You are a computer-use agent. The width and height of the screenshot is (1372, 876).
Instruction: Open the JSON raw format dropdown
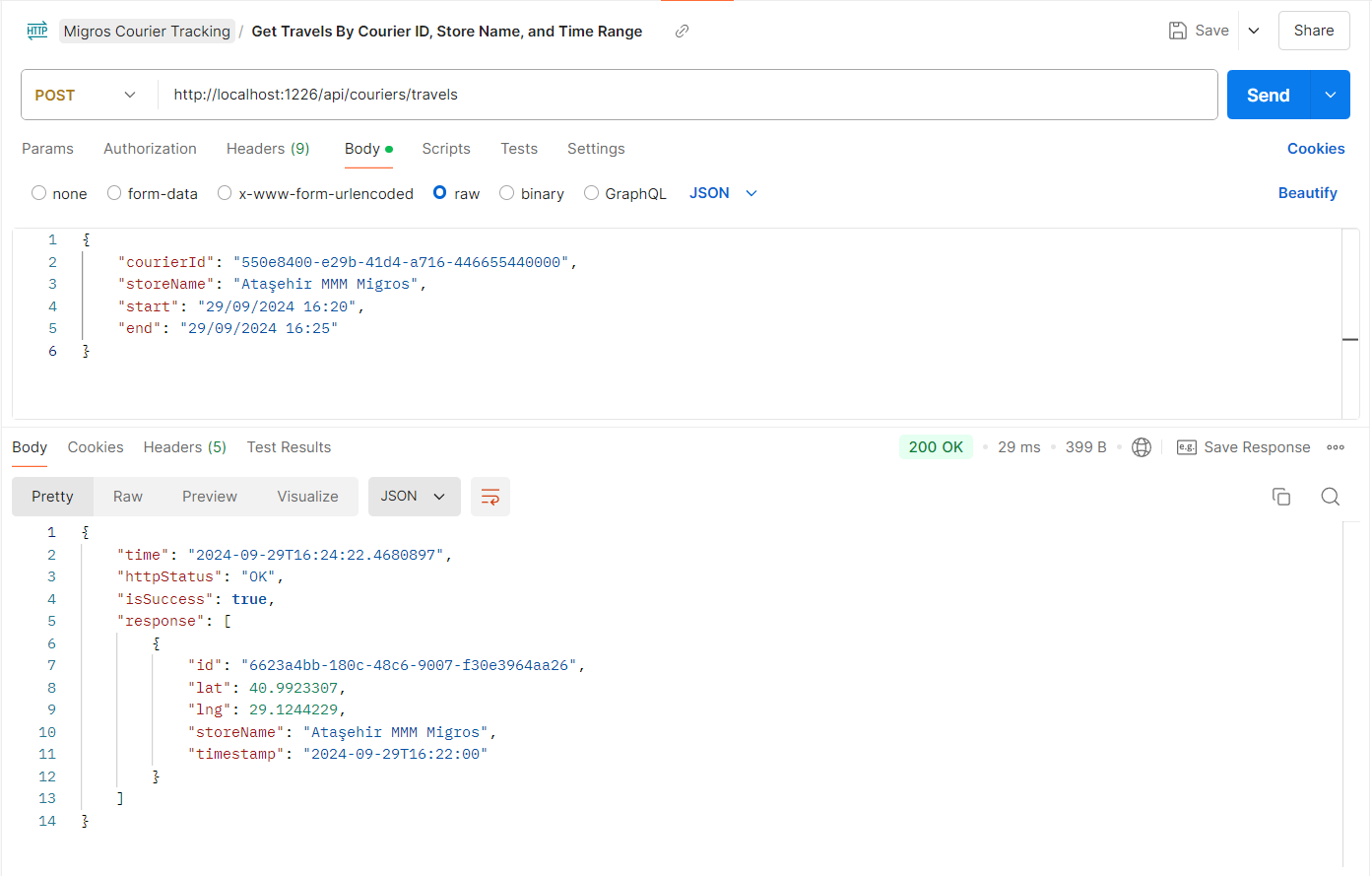[x=723, y=193]
